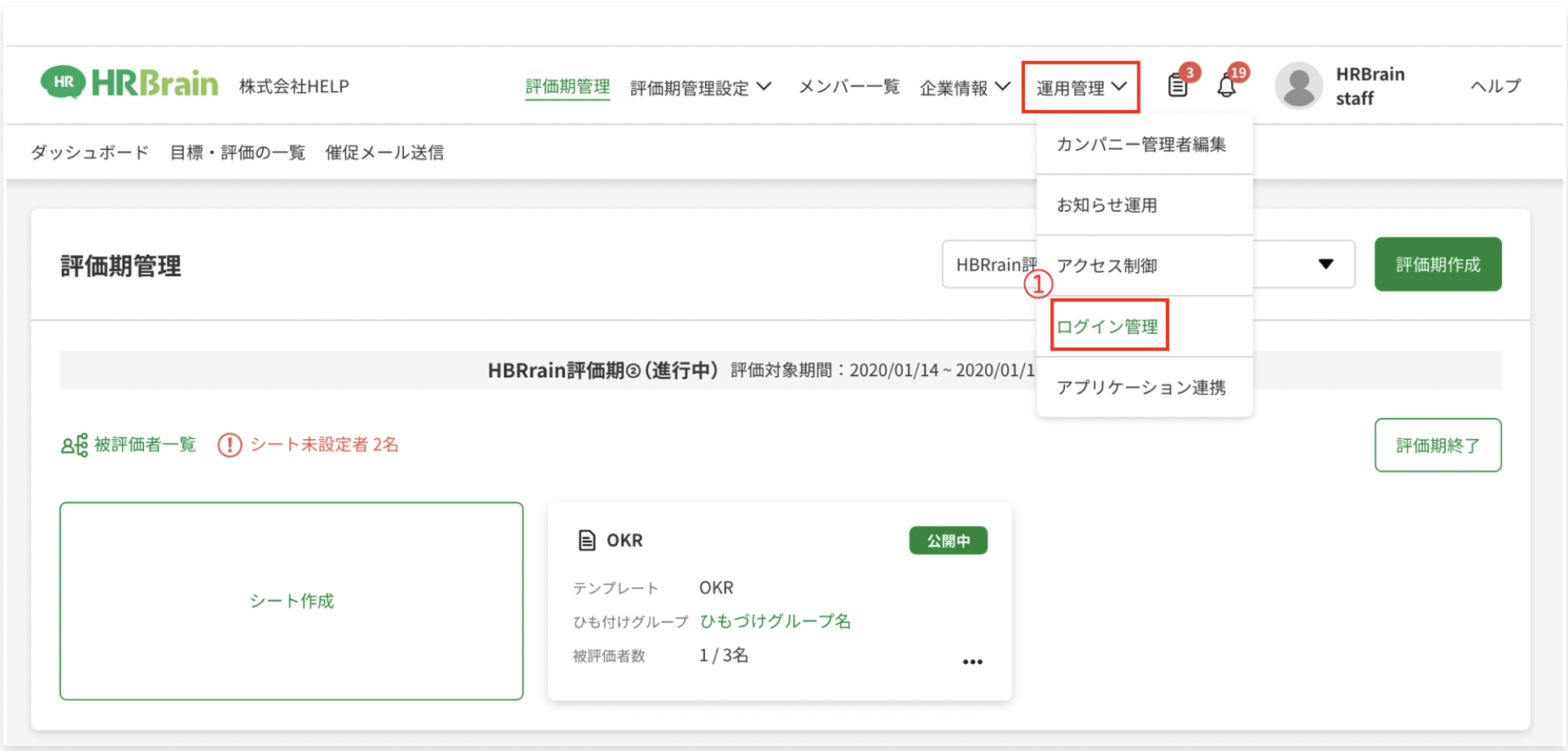The image size is (1568, 751).
Task: Open the ひもづけグループ名 link
Action: pos(775,621)
